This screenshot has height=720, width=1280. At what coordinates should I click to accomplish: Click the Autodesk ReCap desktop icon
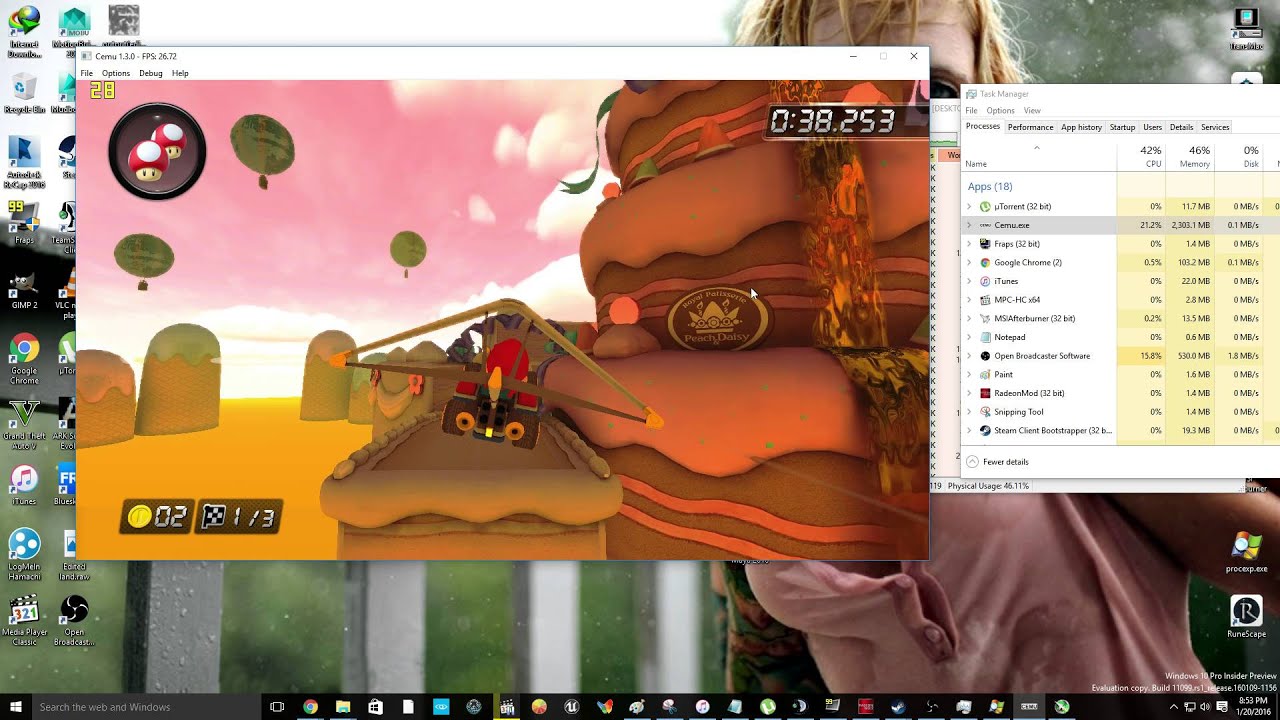(23, 163)
